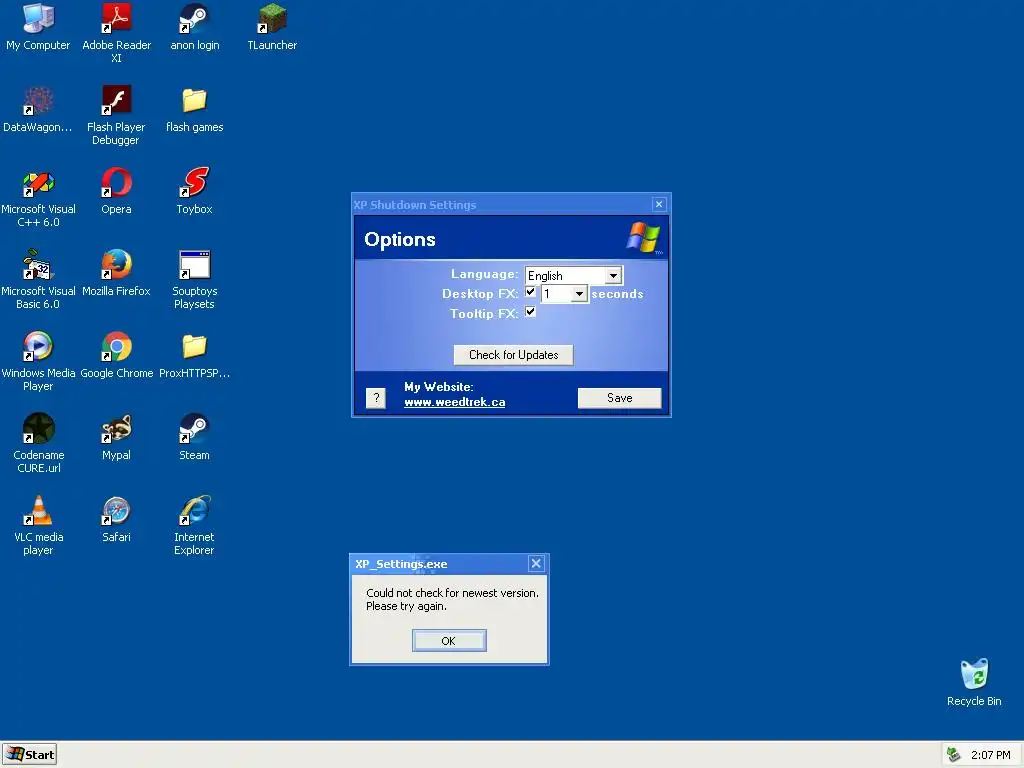
Task: Click the Check for Updates button
Action: pyautogui.click(x=513, y=355)
